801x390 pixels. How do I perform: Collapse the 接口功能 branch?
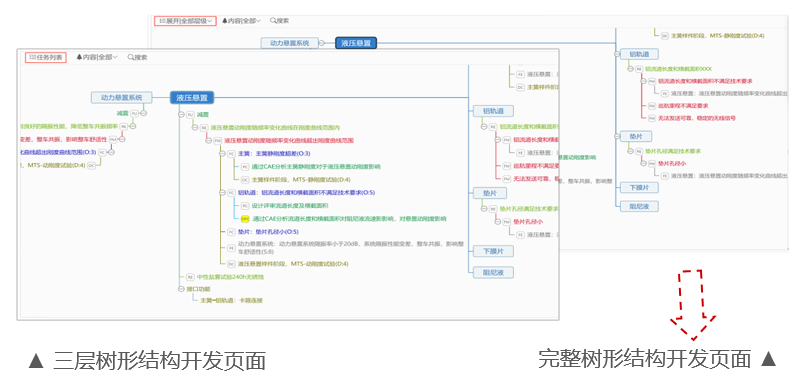[x=181, y=289]
